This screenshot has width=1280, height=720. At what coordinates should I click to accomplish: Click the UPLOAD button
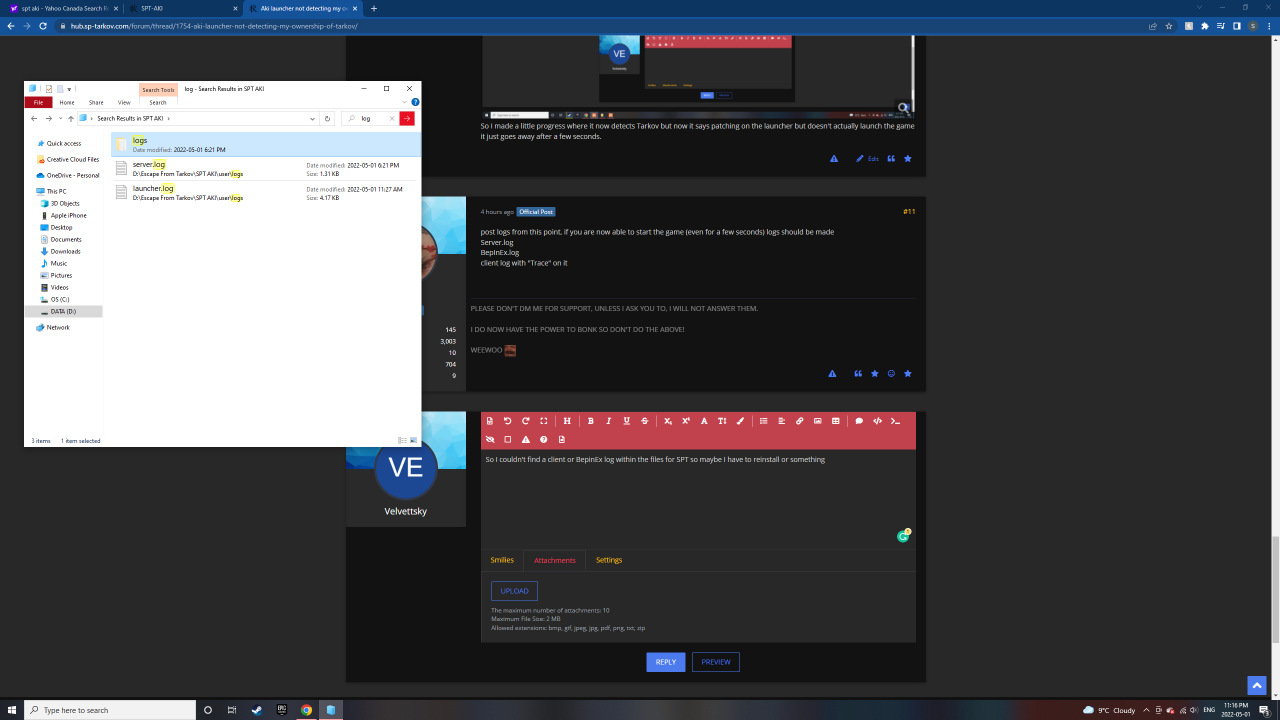(514, 591)
